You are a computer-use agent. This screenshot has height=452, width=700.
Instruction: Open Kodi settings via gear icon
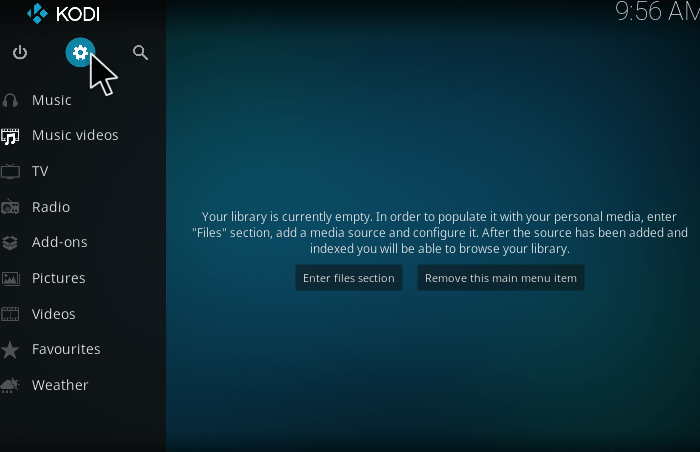coord(80,53)
